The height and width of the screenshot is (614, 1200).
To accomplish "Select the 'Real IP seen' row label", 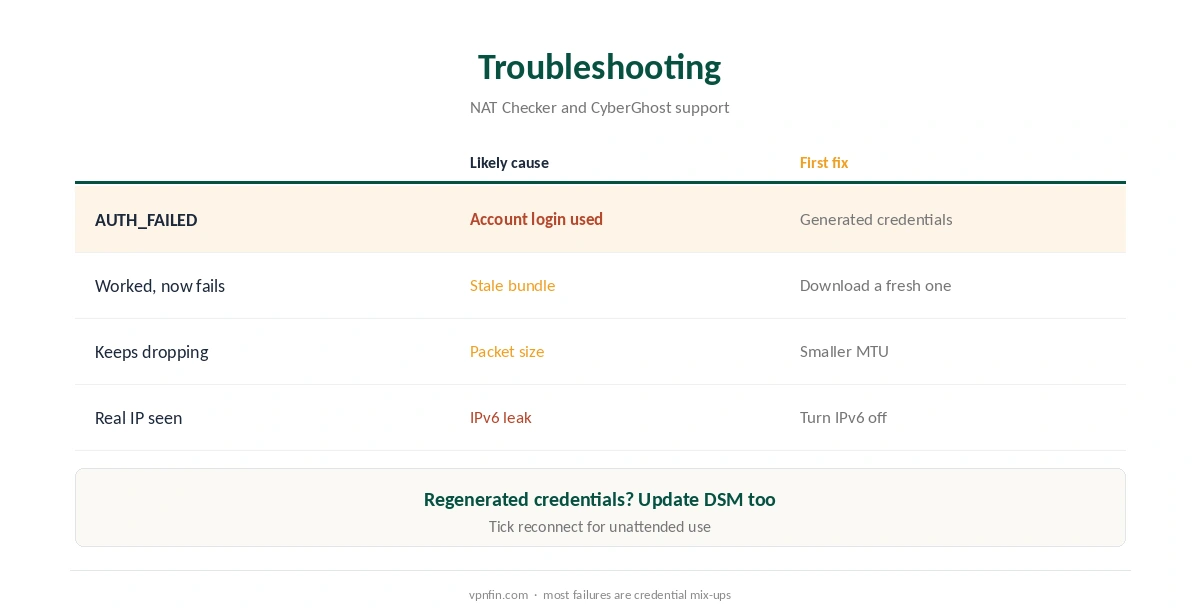I will pyautogui.click(x=138, y=418).
